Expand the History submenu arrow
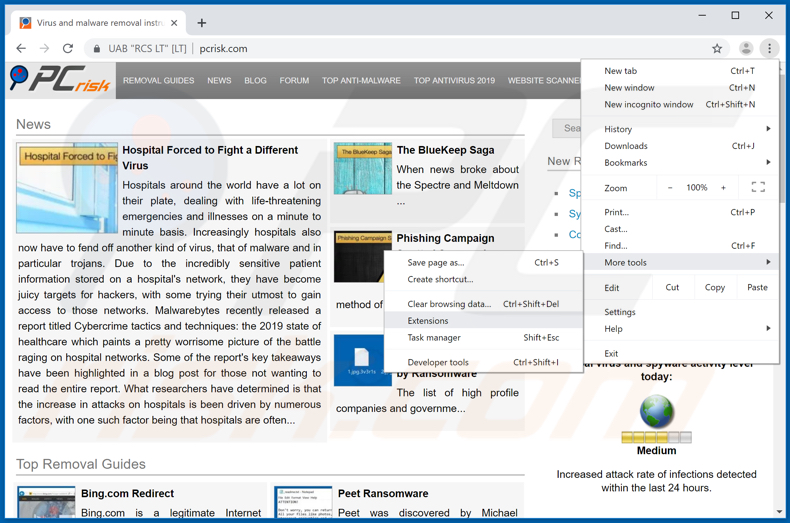Viewport: 790px width, 523px height. pyautogui.click(x=768, y=128)
